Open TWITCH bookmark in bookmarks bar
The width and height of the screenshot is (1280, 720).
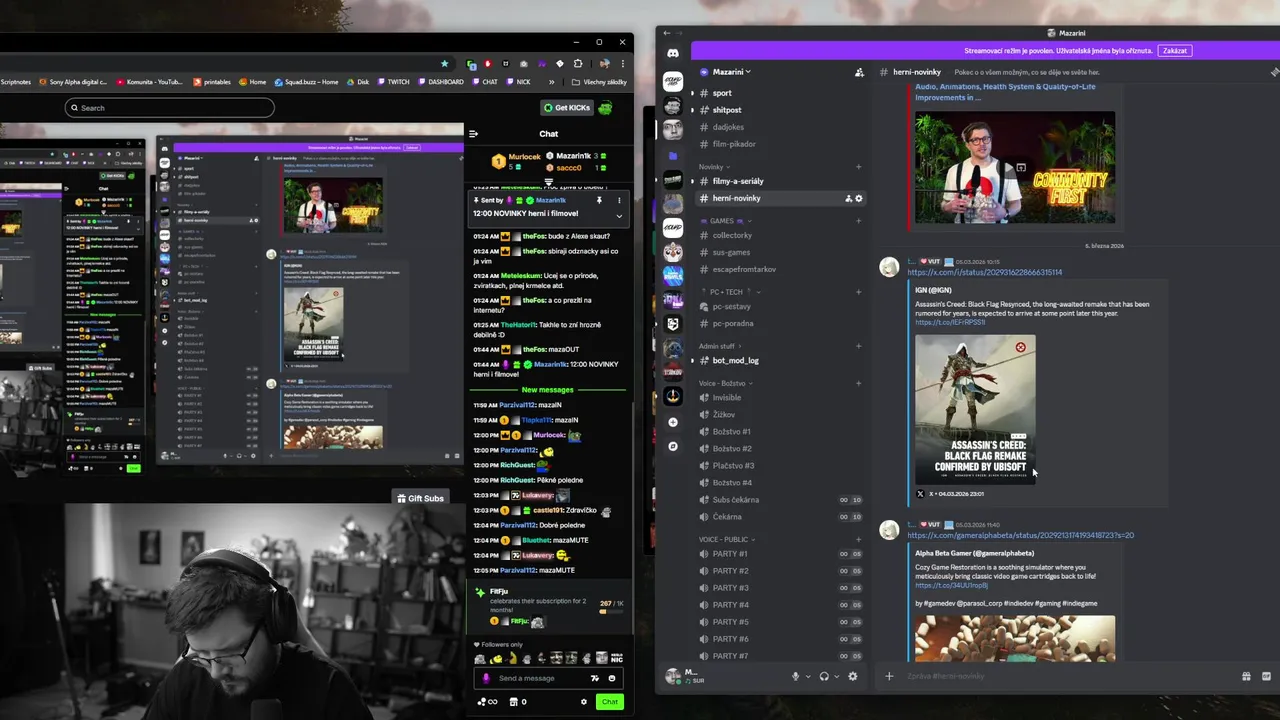[392, 82]
